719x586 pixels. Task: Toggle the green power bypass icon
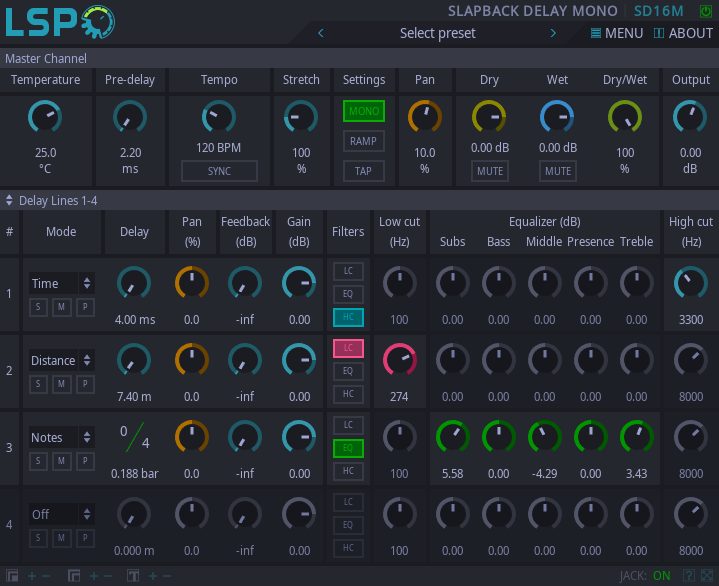(706, 11)
